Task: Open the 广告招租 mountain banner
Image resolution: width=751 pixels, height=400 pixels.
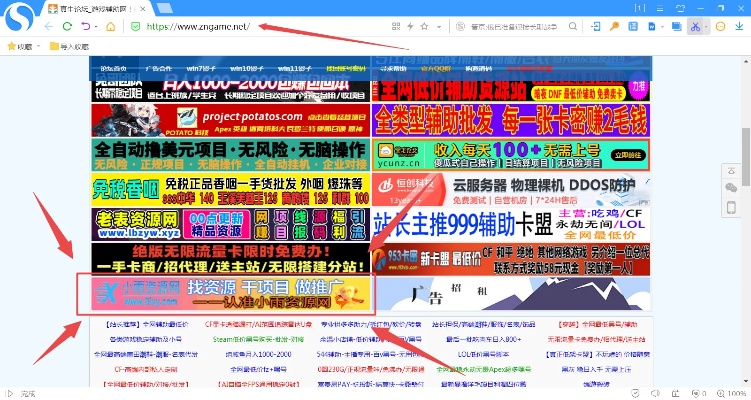Action: point(511,294)
